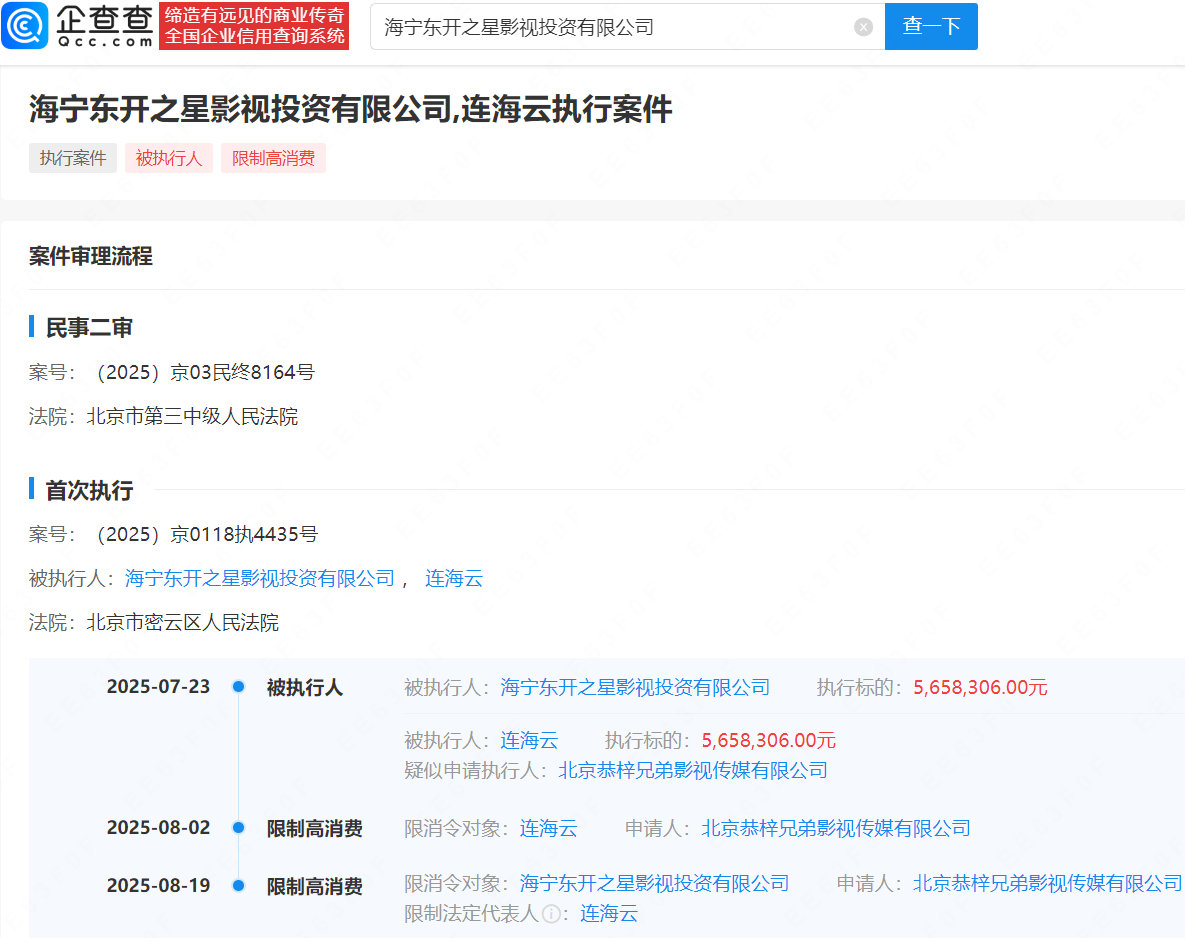1185x938 pixels.
Task: Select the 执行案件 tag
Action: [73, 158]
